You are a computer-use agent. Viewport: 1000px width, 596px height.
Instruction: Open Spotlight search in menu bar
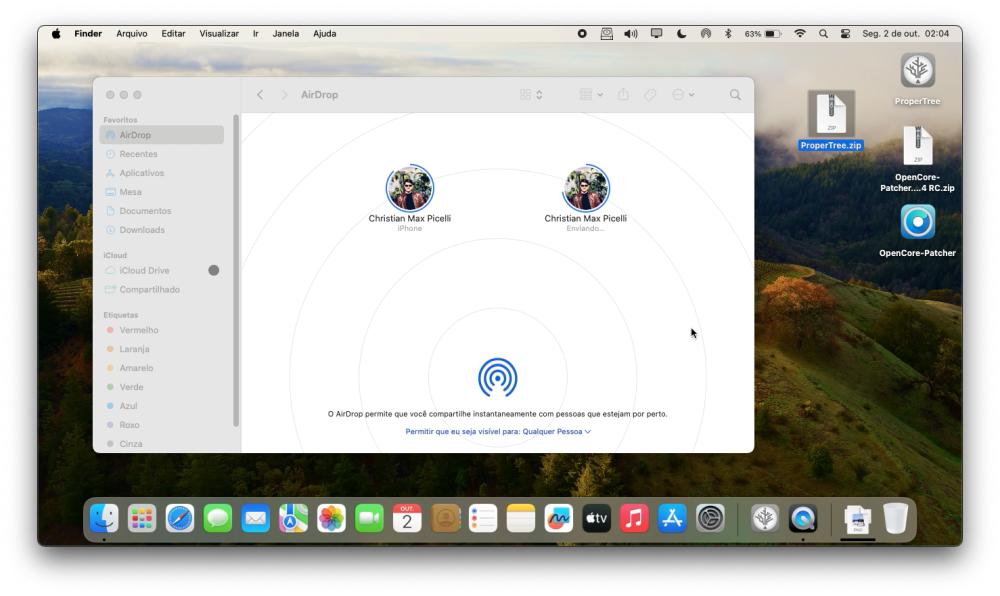pos(823,34)
